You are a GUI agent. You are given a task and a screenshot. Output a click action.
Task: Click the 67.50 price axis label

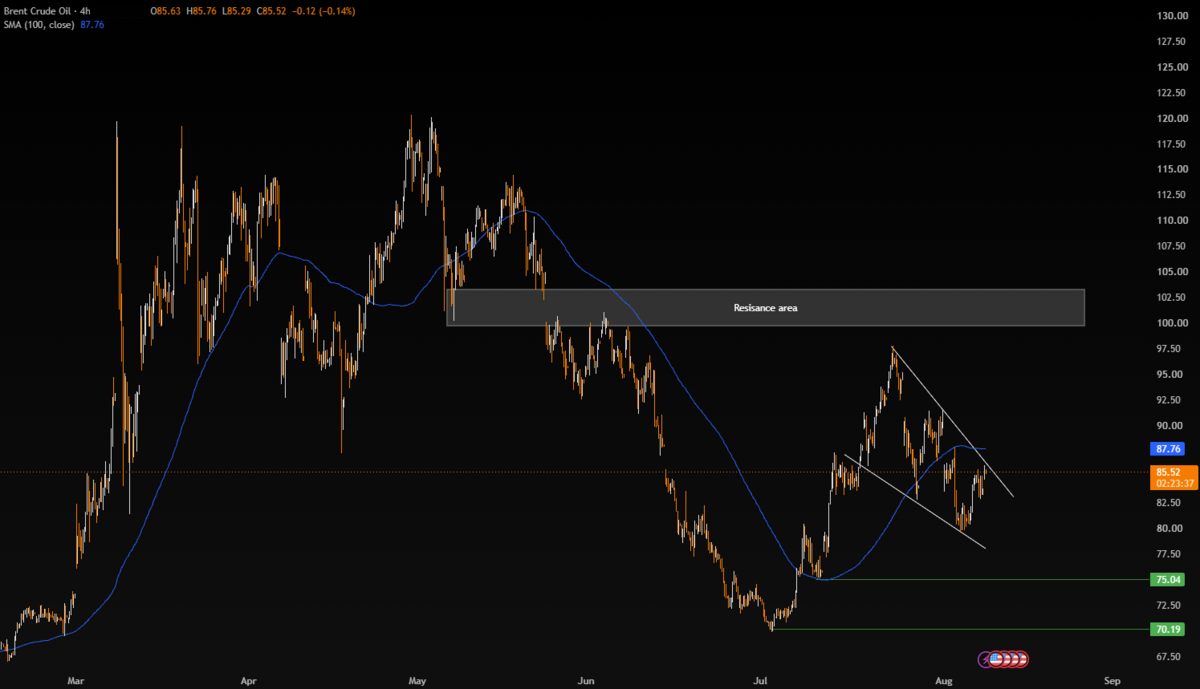pos(1171,657)
